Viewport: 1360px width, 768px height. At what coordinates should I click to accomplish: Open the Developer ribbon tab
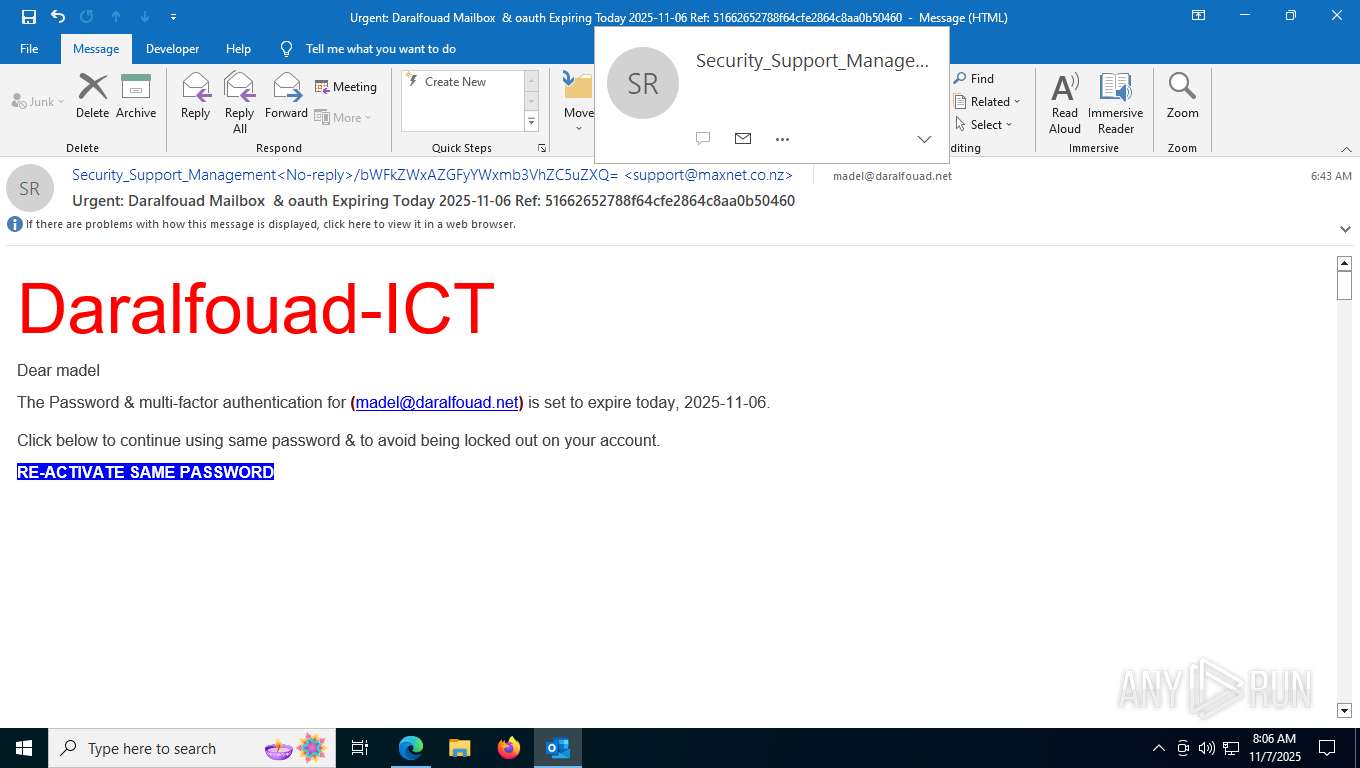point(172,49)
